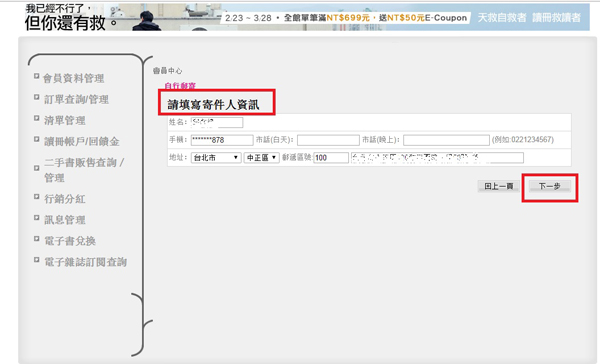Open 訂單查詢/管理 in the sidebar

(76, 100)
